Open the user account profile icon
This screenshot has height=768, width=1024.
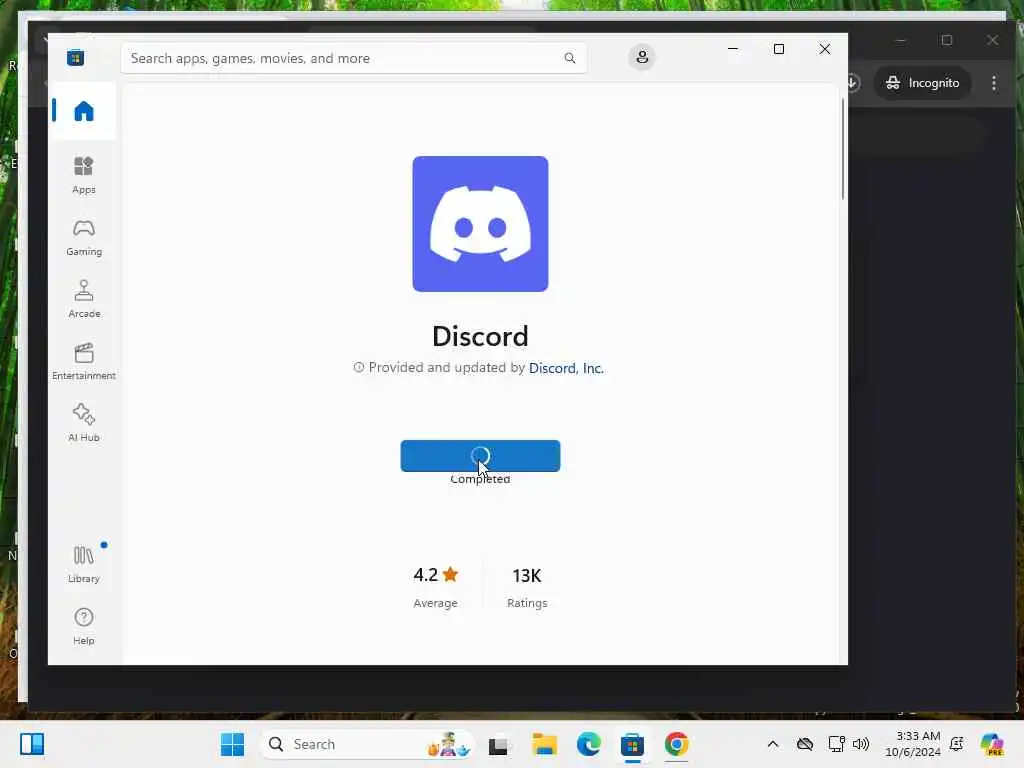point(642,57)
